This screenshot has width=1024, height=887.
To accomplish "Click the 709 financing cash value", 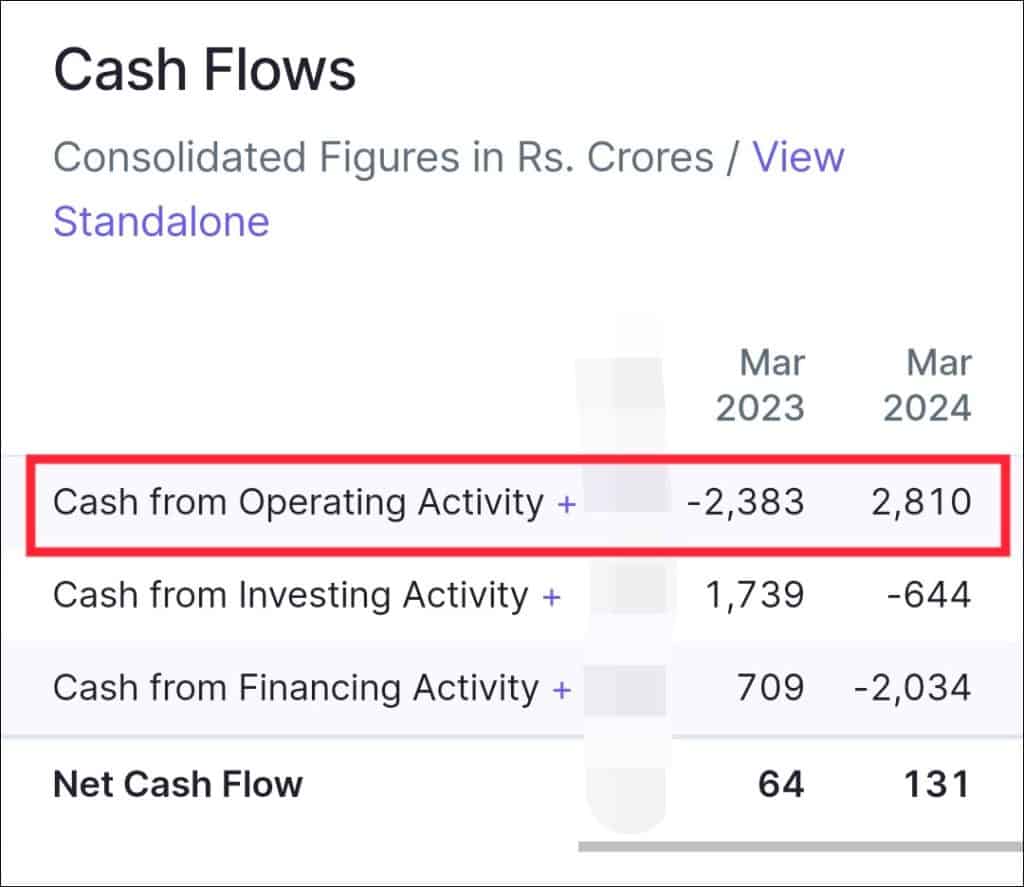I will (x=769, y=688).
